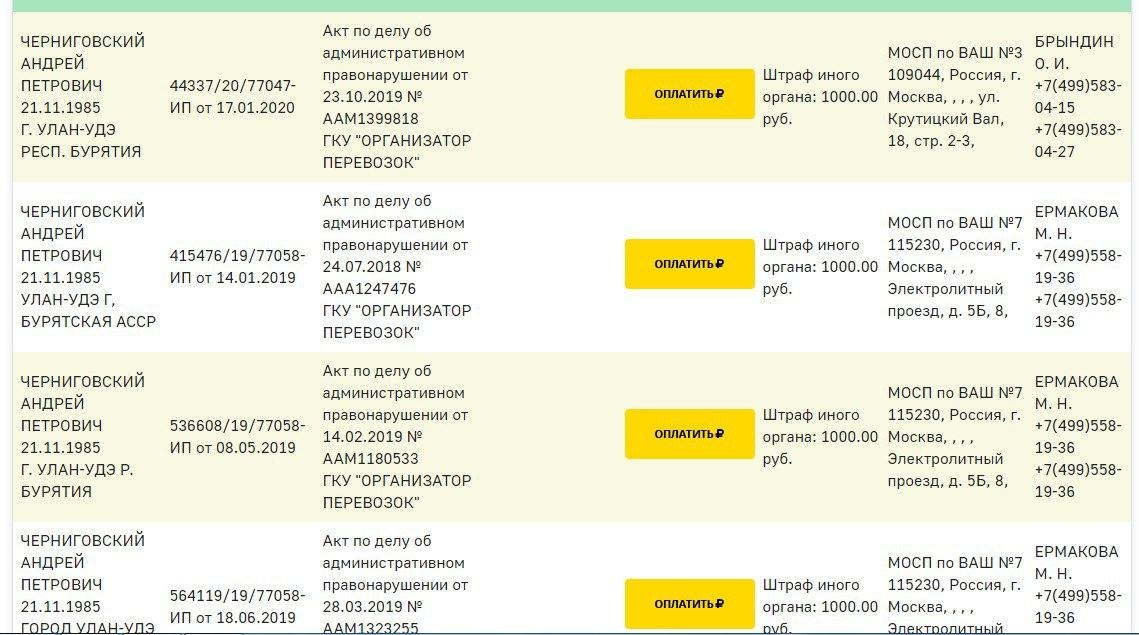This screenshot has width=1139, height=635.
Task: Click bailiff name БРЫНДИН О. И.
Action: (x=1074, y=52)
